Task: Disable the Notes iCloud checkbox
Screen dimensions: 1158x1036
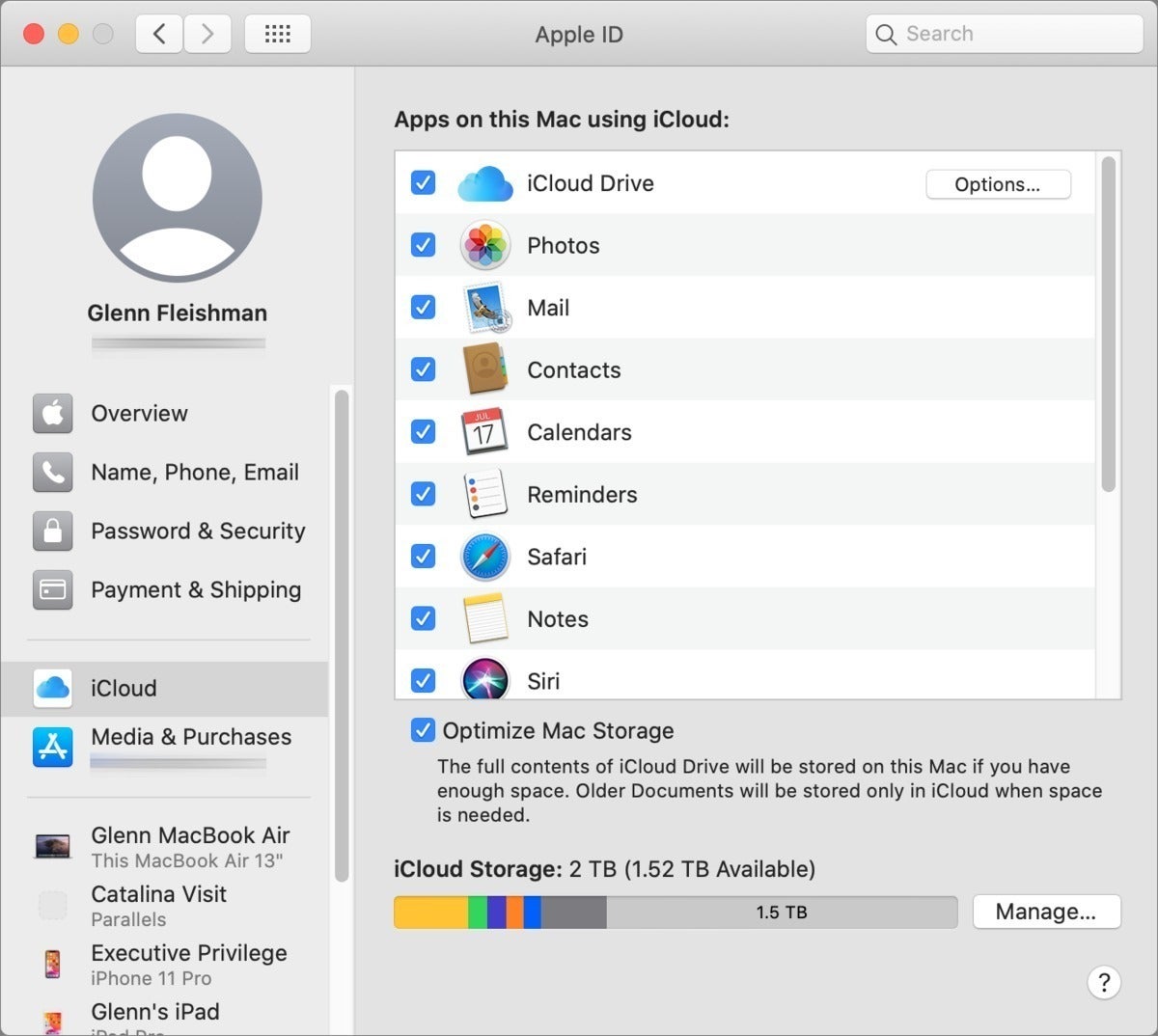Action: [423, 618]
